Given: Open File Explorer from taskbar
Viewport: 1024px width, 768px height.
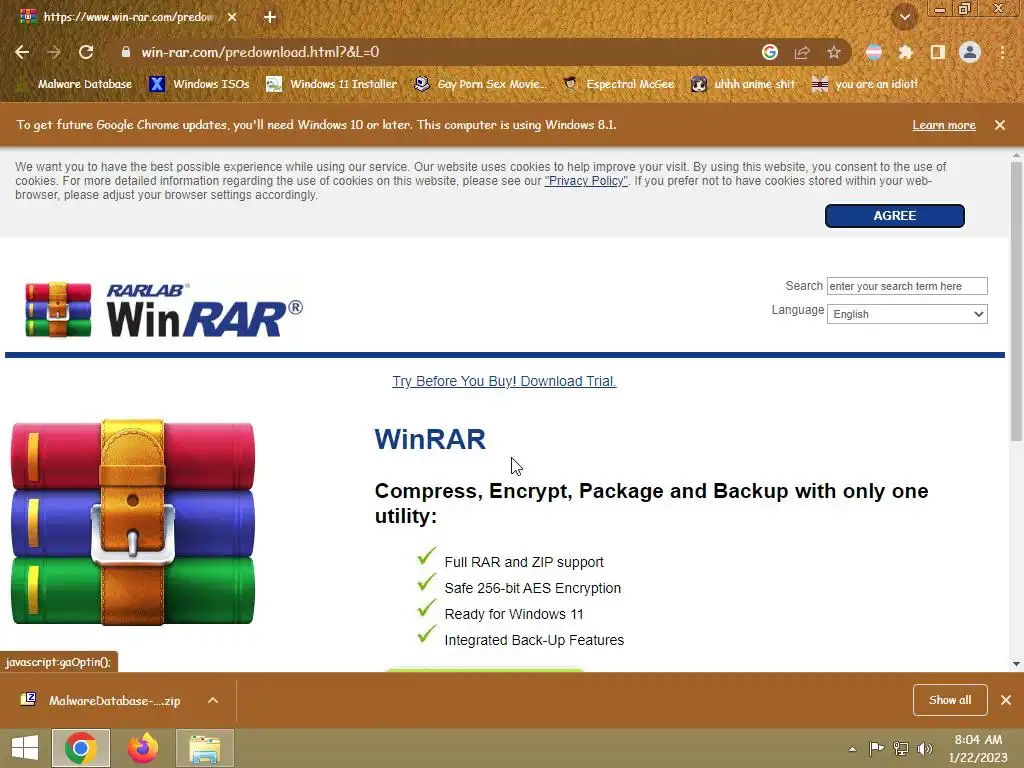Looking at the screenshot, I should tap(205, 748).
